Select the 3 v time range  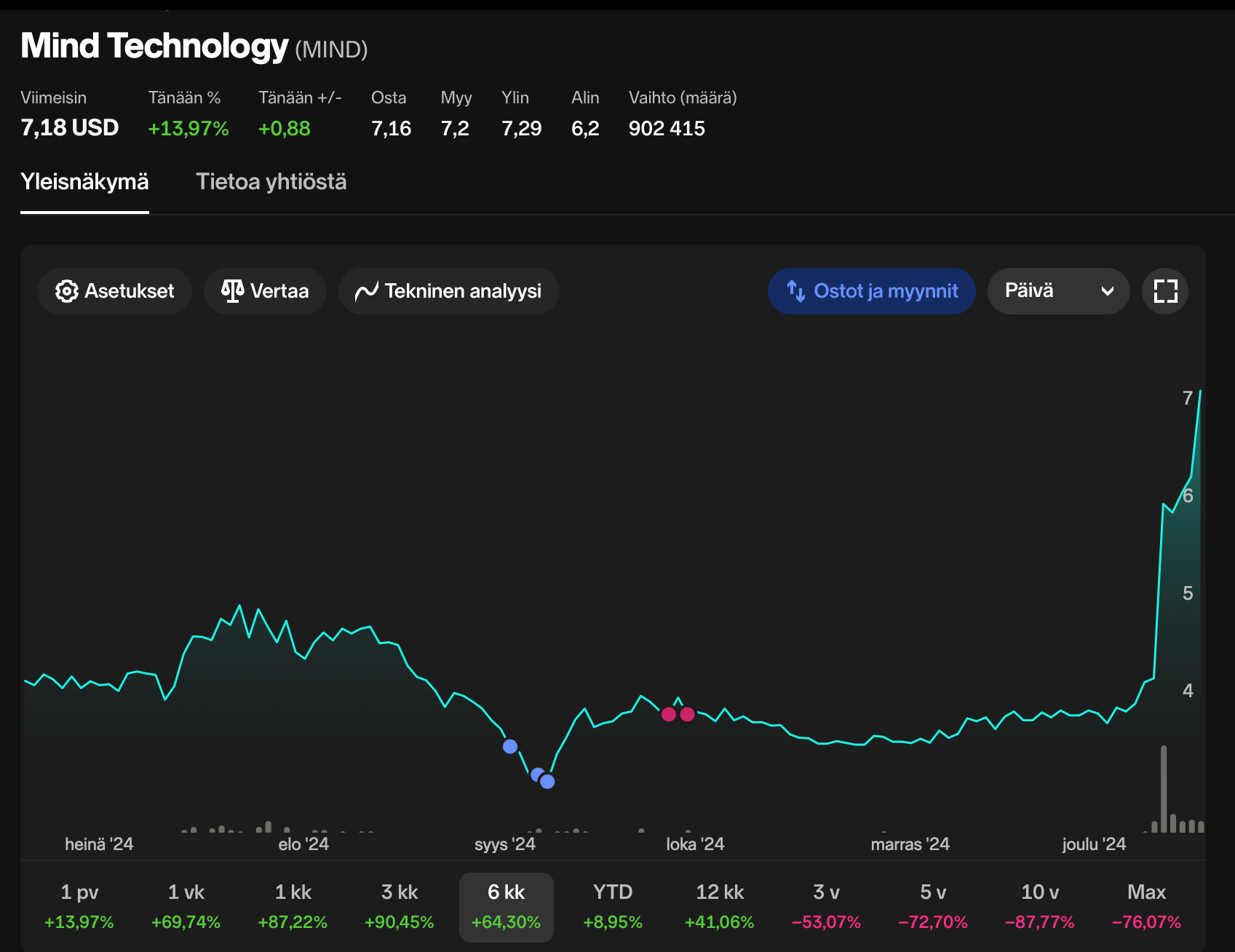pos(826,907)
